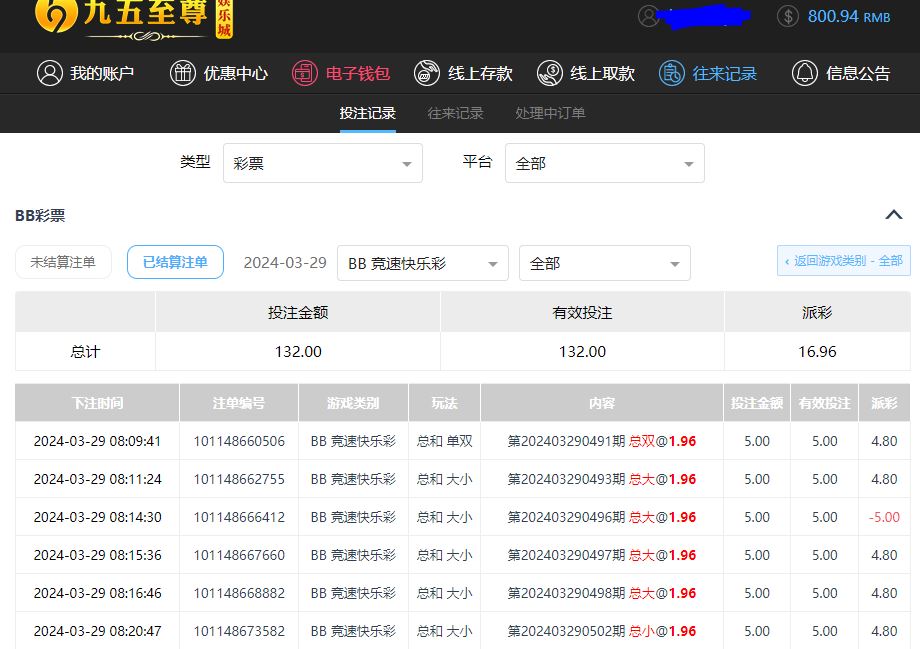Screen dimensions: 920x649
Task: Click the 派彩 header in bet list
Action: (884, 403)
